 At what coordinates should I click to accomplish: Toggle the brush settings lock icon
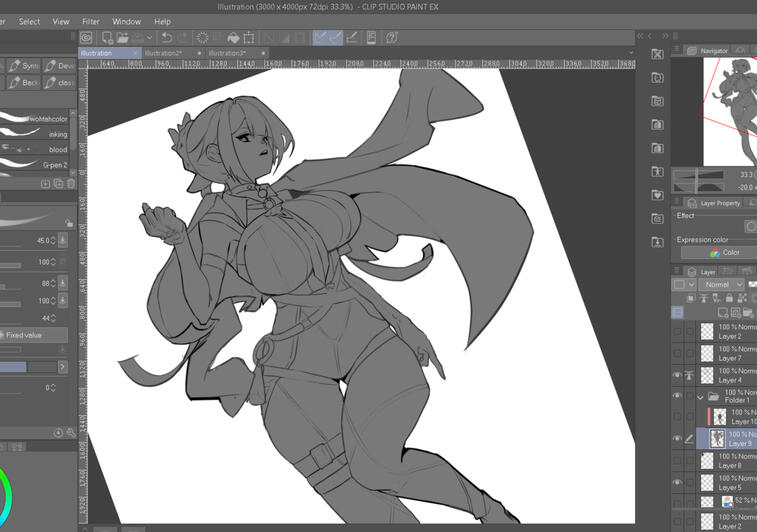pyautogui.click(x=69, y=223)
